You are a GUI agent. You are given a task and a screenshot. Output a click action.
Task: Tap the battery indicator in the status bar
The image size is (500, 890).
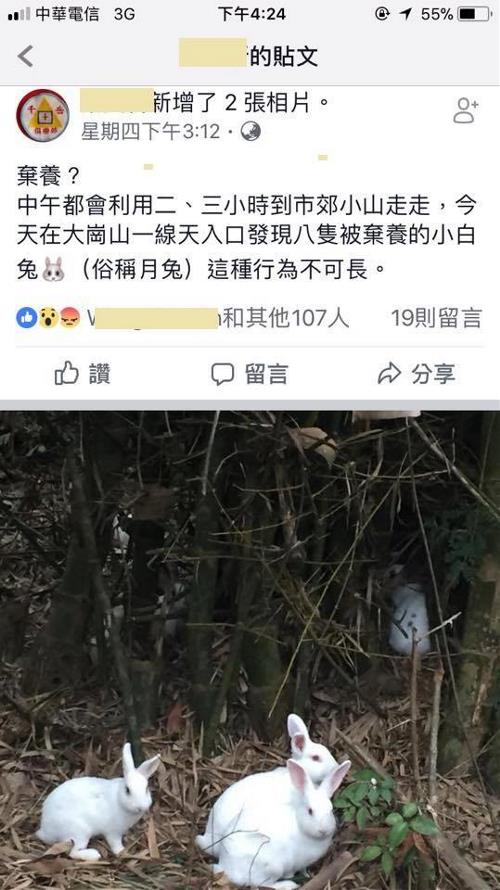(x=474, y=14)
